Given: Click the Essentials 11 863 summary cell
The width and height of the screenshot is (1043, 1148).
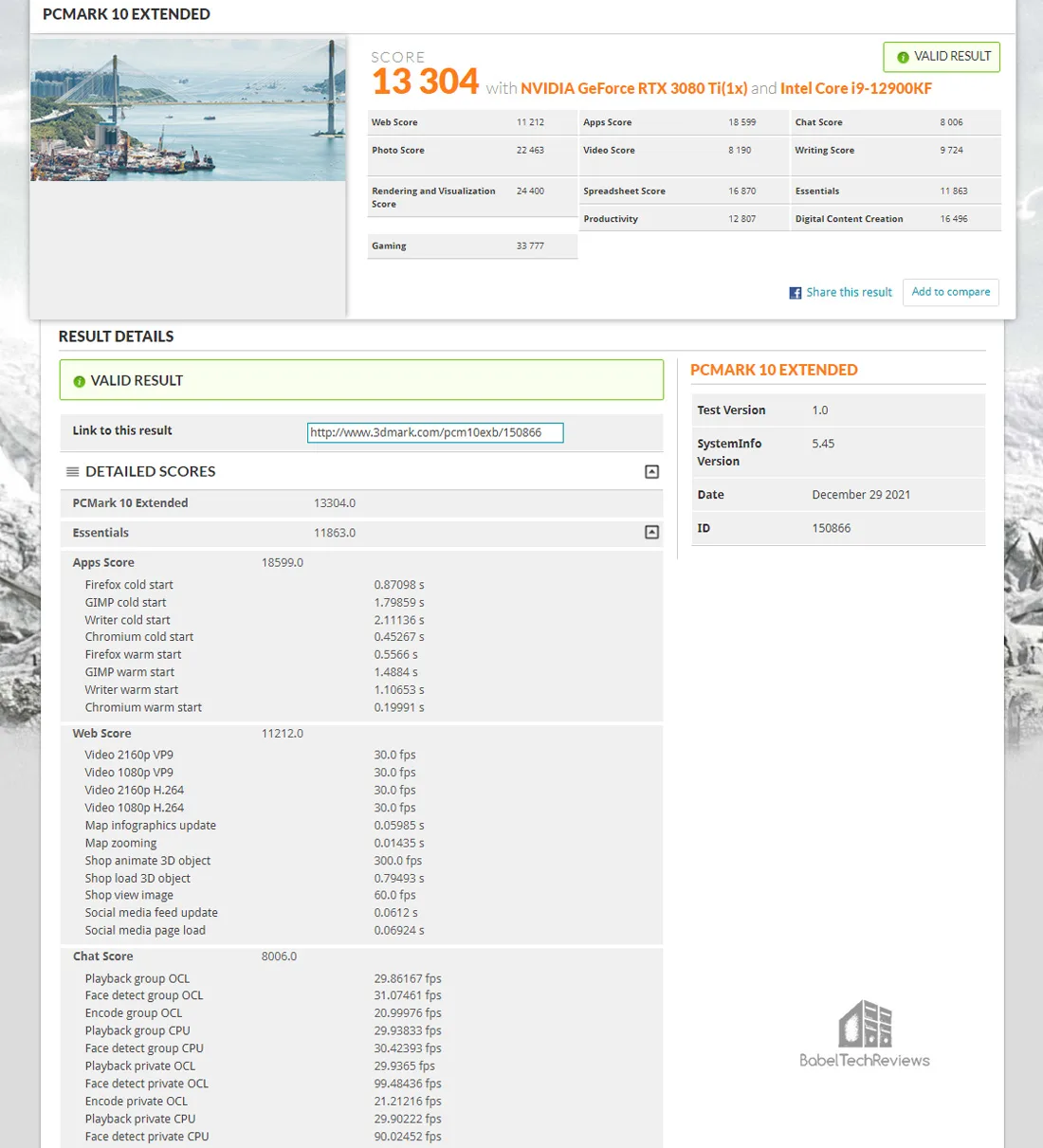Looking at the screenshot, I should [x=895, y=191].
